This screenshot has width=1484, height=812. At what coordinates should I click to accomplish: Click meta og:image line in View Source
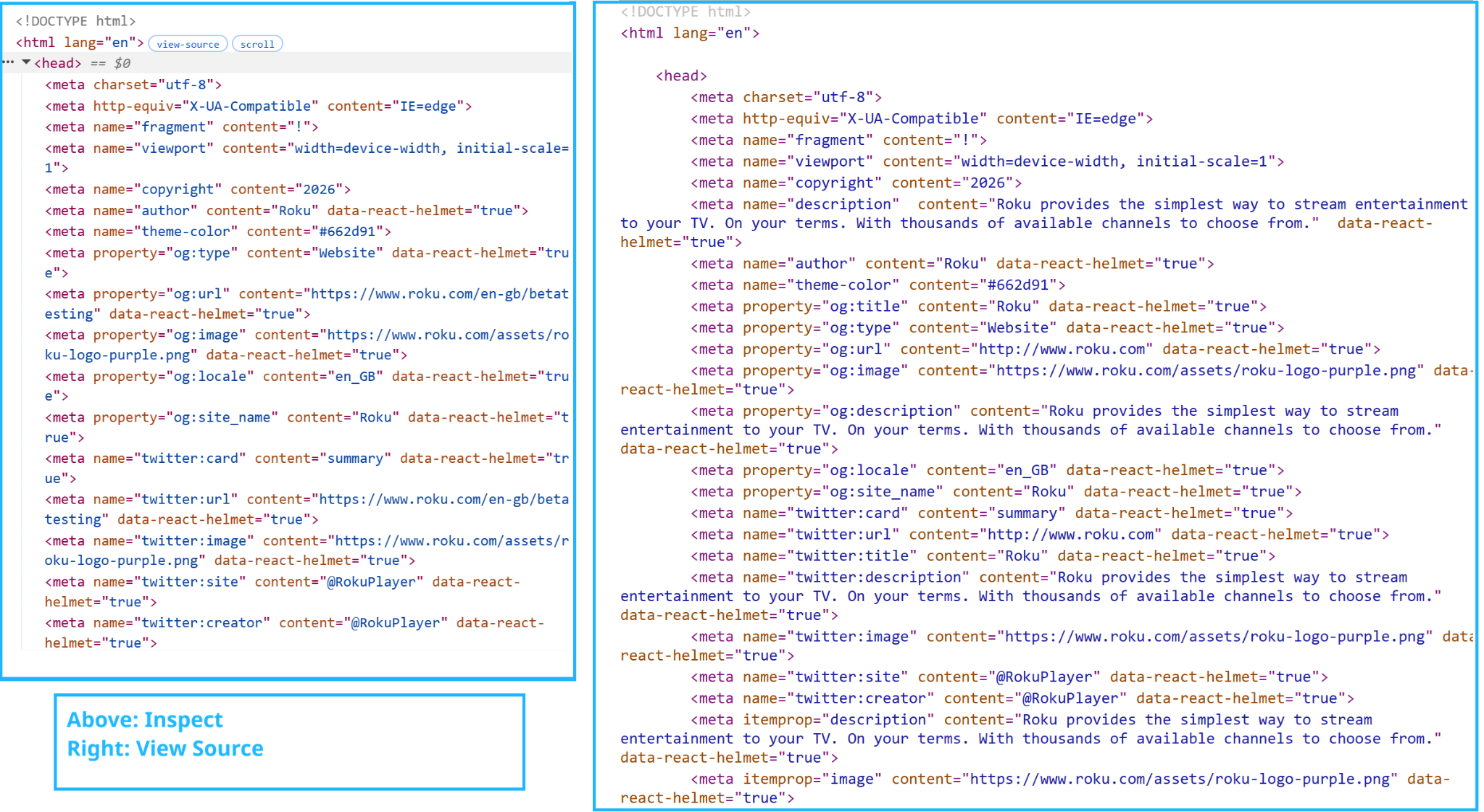(x=1047, y=380)
